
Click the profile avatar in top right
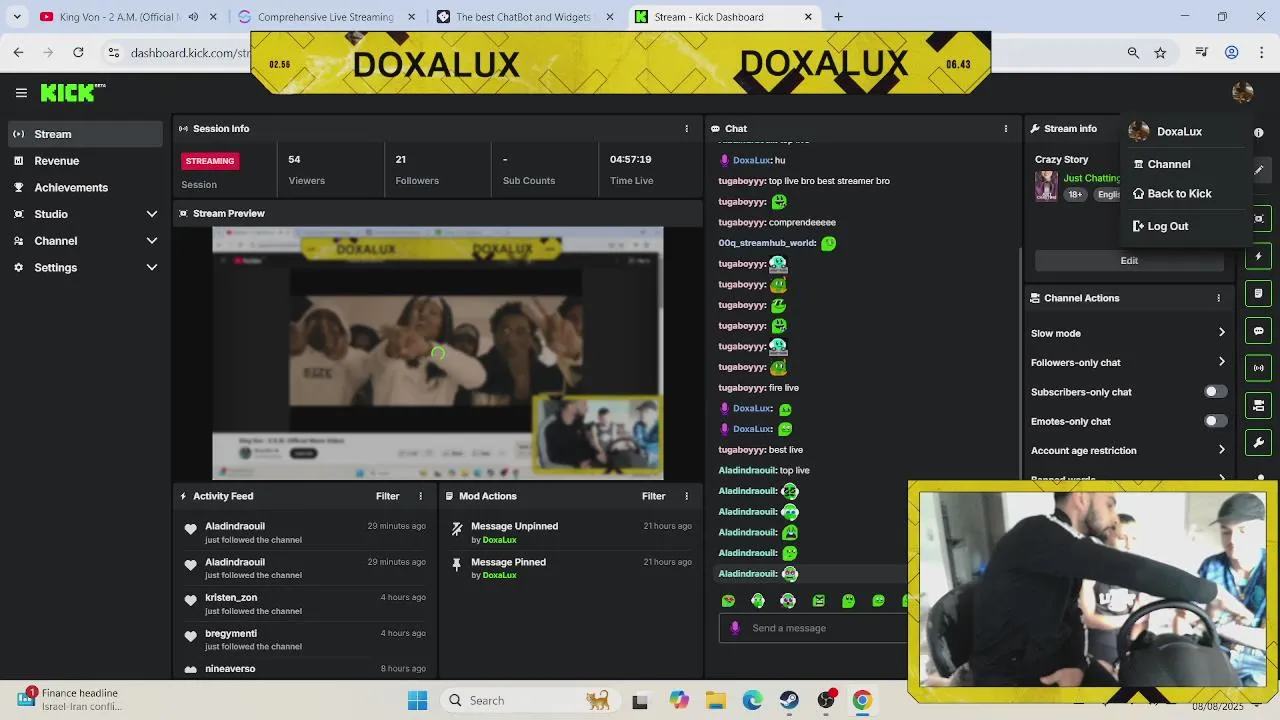(1243, 93)
